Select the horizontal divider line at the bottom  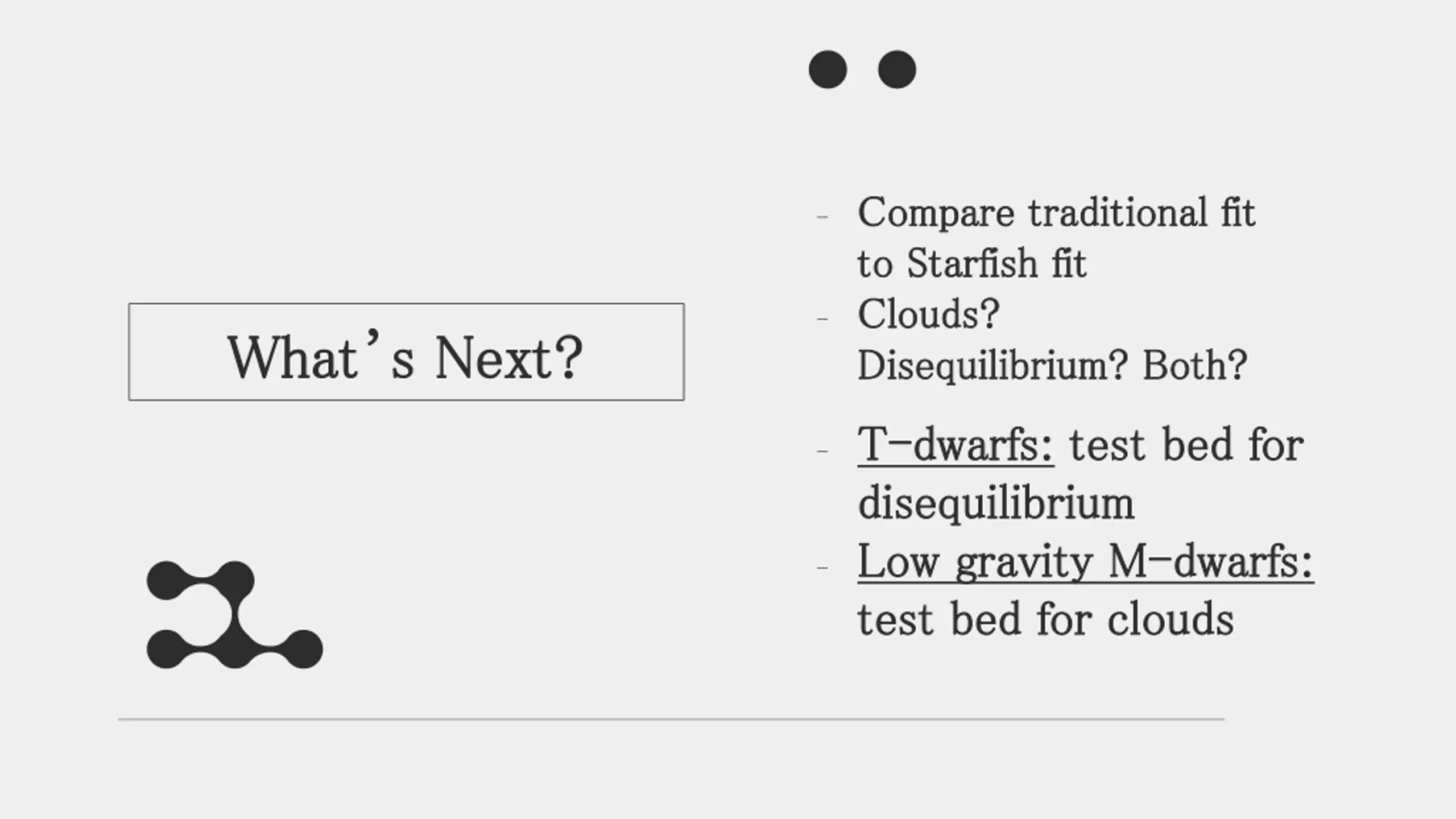point(671,719)
